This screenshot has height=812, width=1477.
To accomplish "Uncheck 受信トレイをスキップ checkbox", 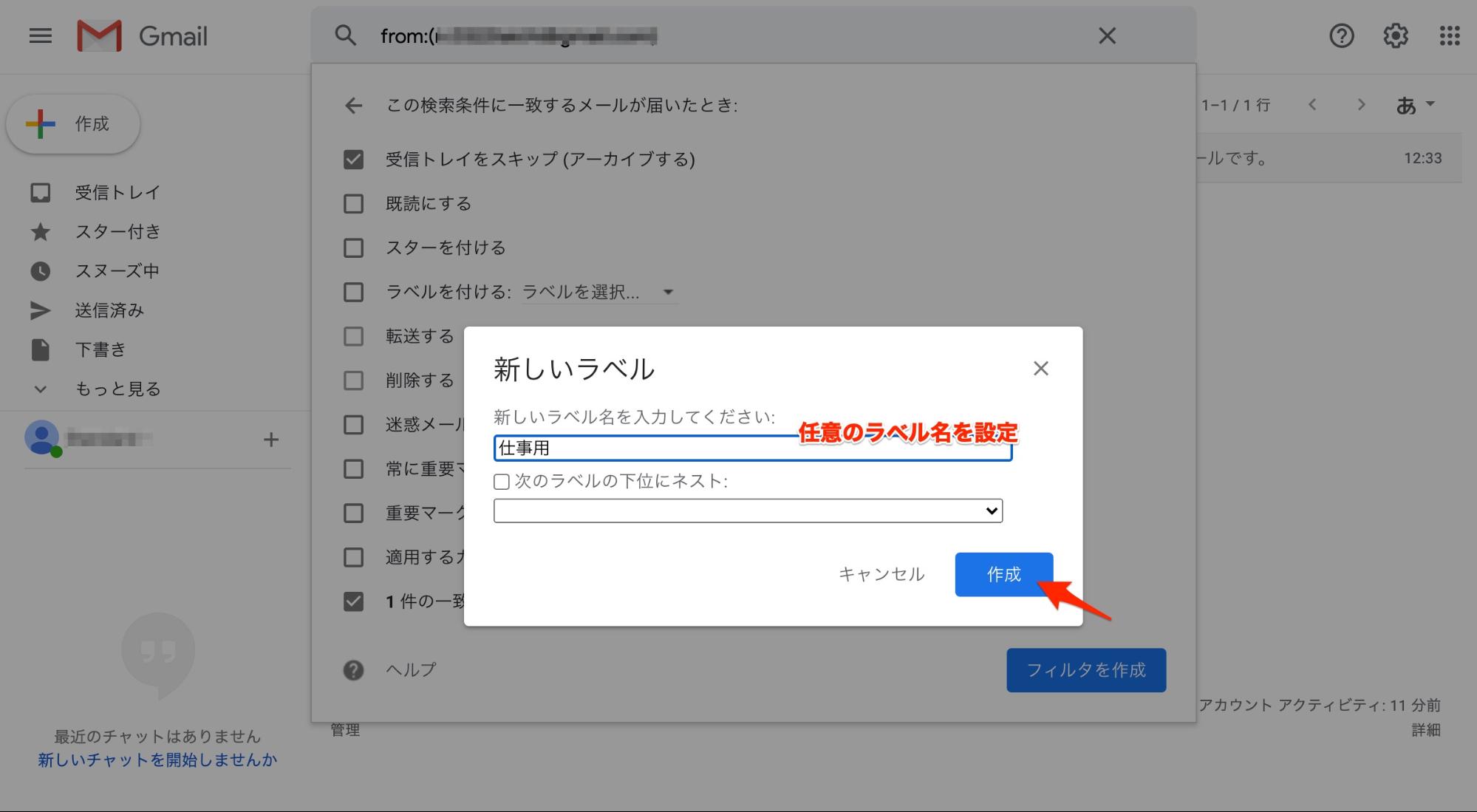I will pyautogui.click(x=353, y=160).
